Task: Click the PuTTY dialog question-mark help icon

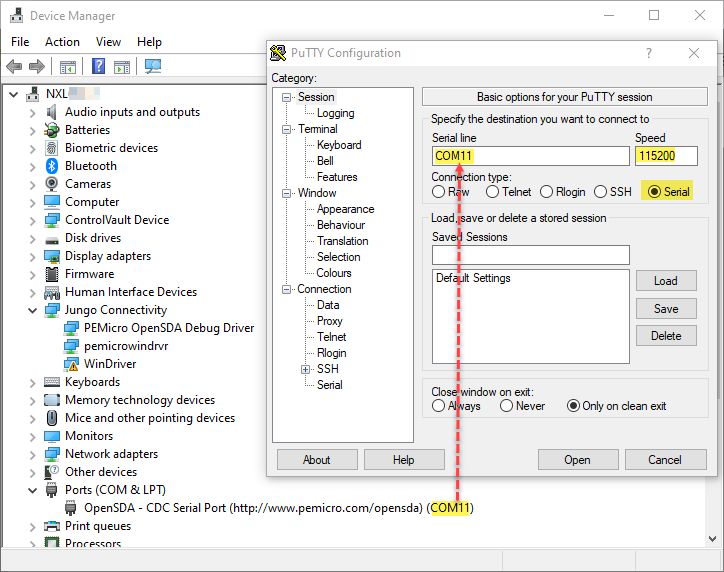Action: (649, 53)
